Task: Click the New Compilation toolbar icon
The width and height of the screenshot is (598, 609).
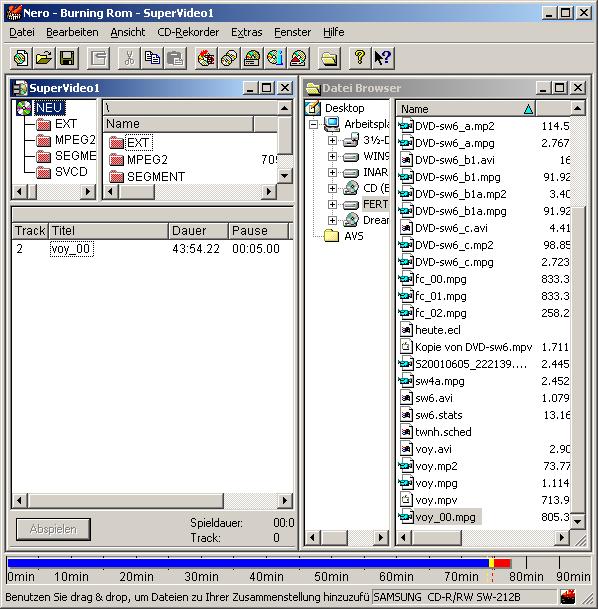Action: 21,59
